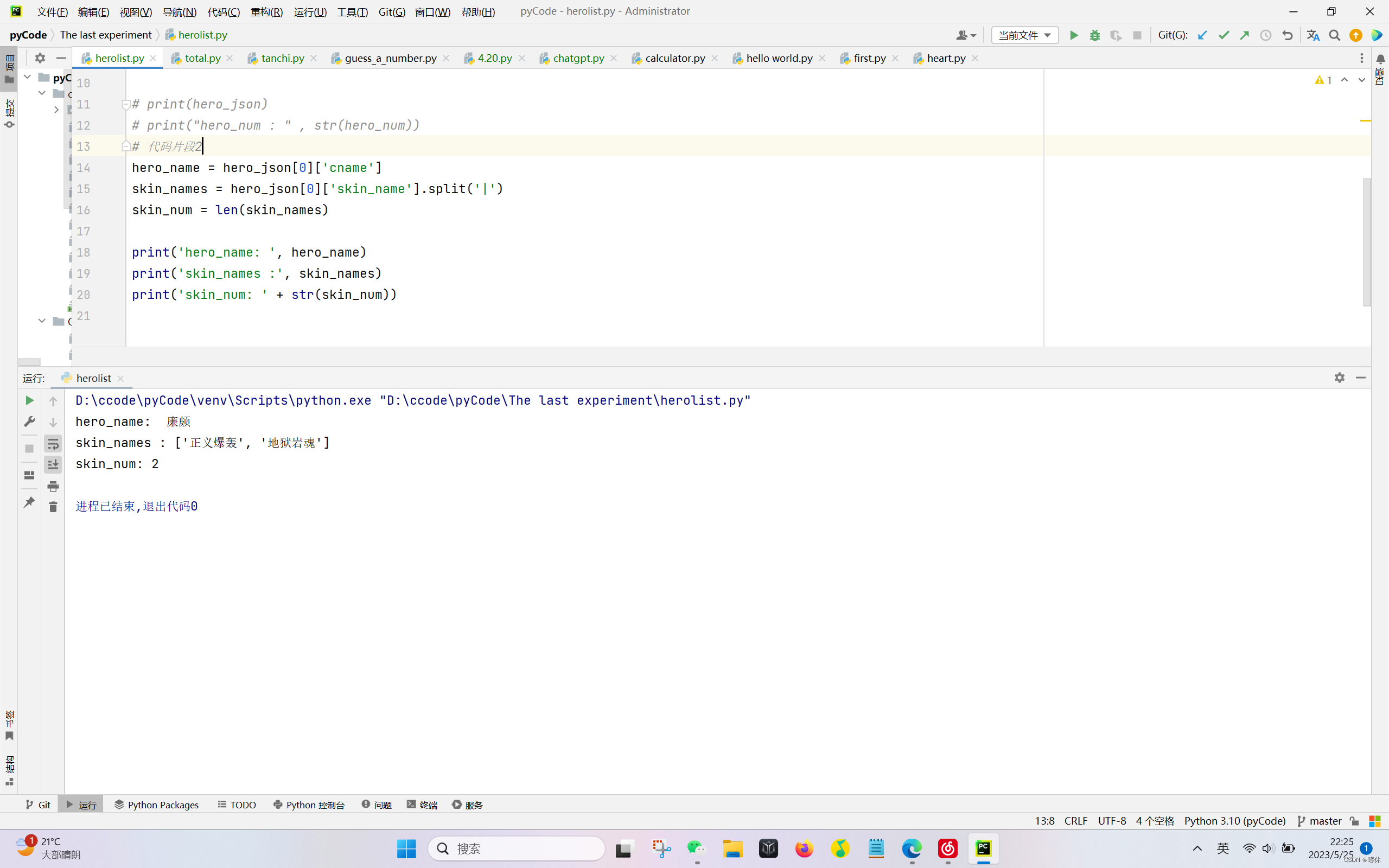Collapse the pyCode project tree root
The image size is (1389, 868).
27,77
